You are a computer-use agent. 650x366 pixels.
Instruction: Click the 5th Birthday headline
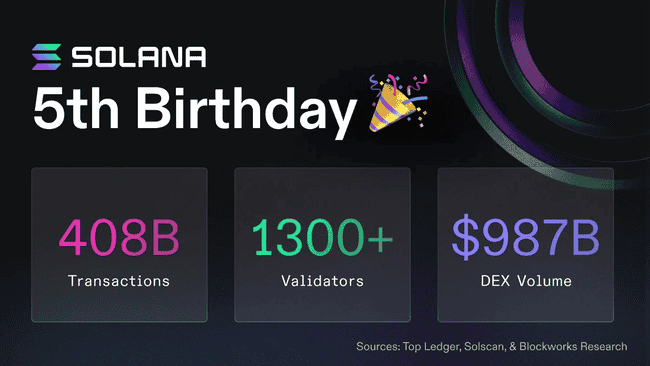pos(194,109)
